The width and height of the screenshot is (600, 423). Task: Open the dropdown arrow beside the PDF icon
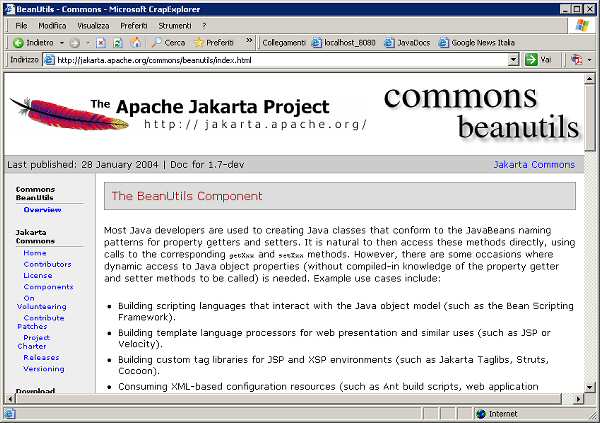(589, 60)
